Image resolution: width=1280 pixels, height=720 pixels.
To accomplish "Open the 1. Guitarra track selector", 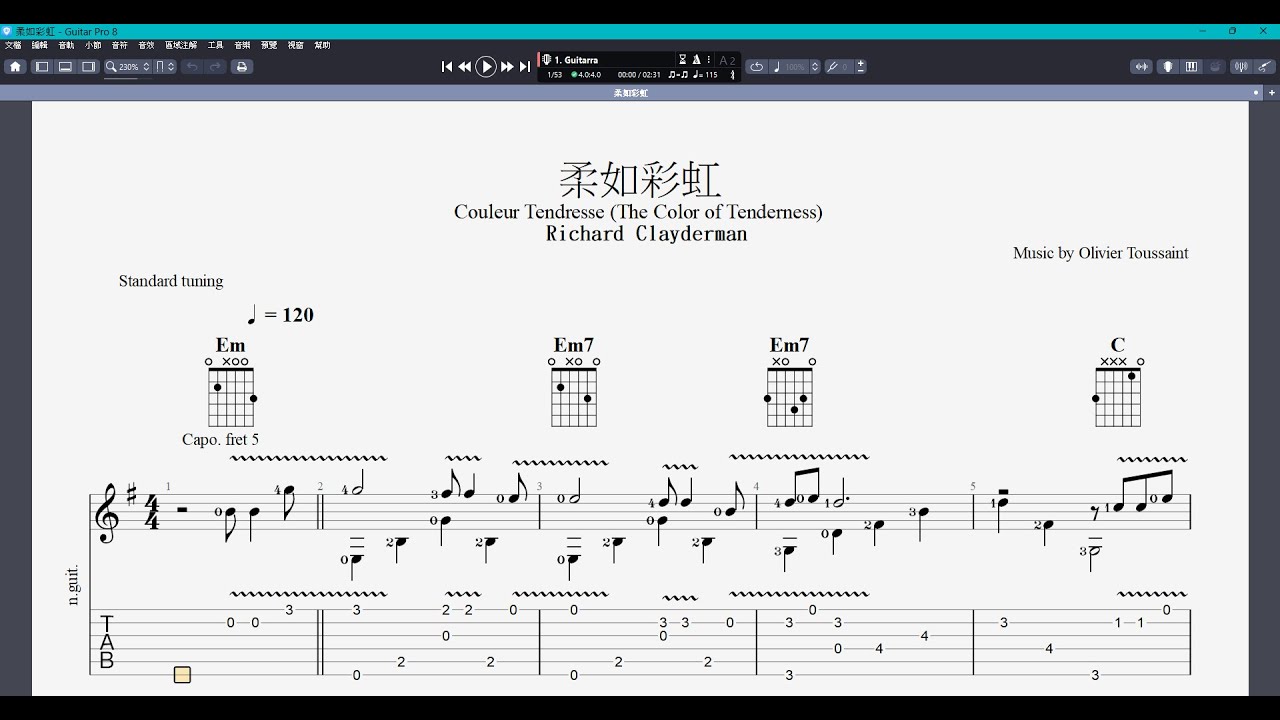I will tap(608, 60).
